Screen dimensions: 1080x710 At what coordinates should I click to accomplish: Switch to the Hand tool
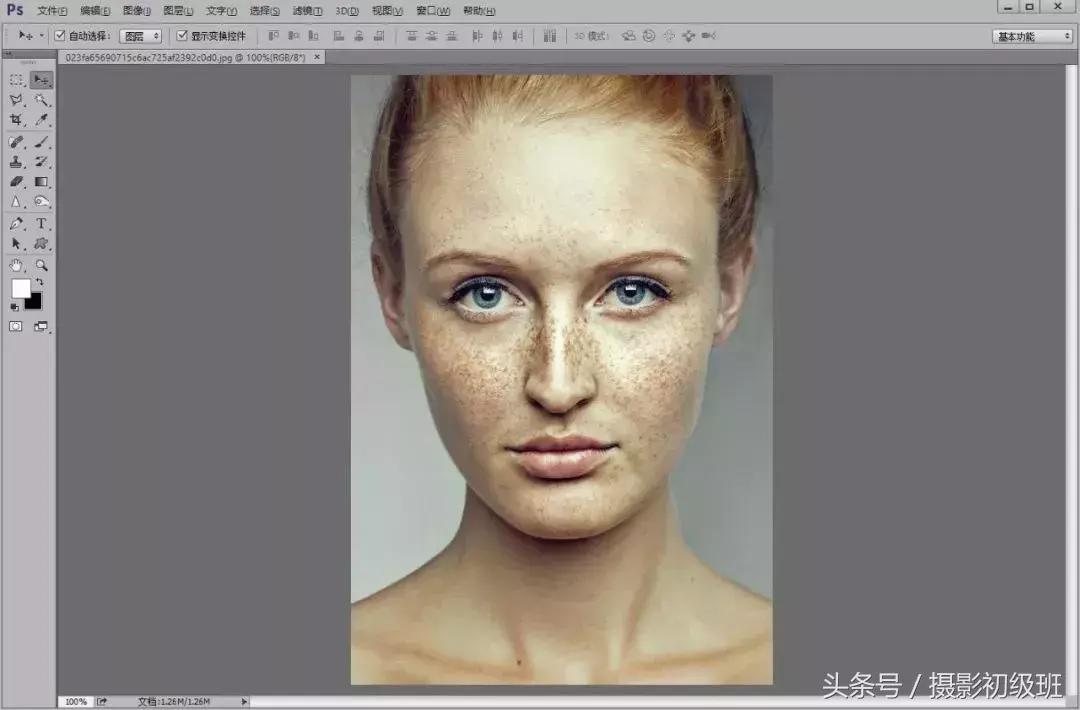click(16, 265)
